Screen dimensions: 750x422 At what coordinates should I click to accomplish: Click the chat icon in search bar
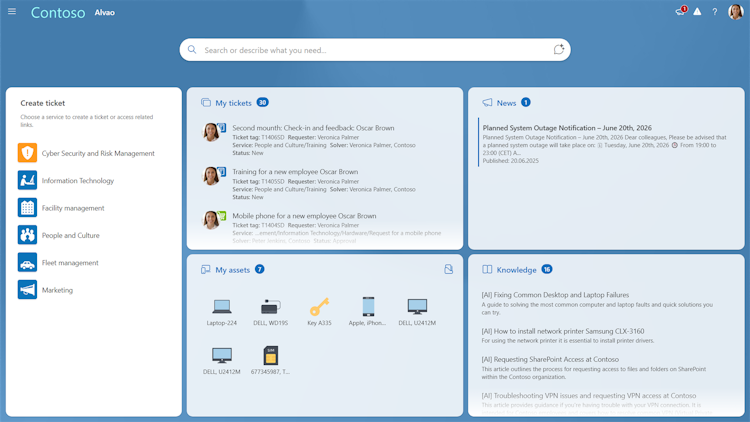[x=558, y=49]
